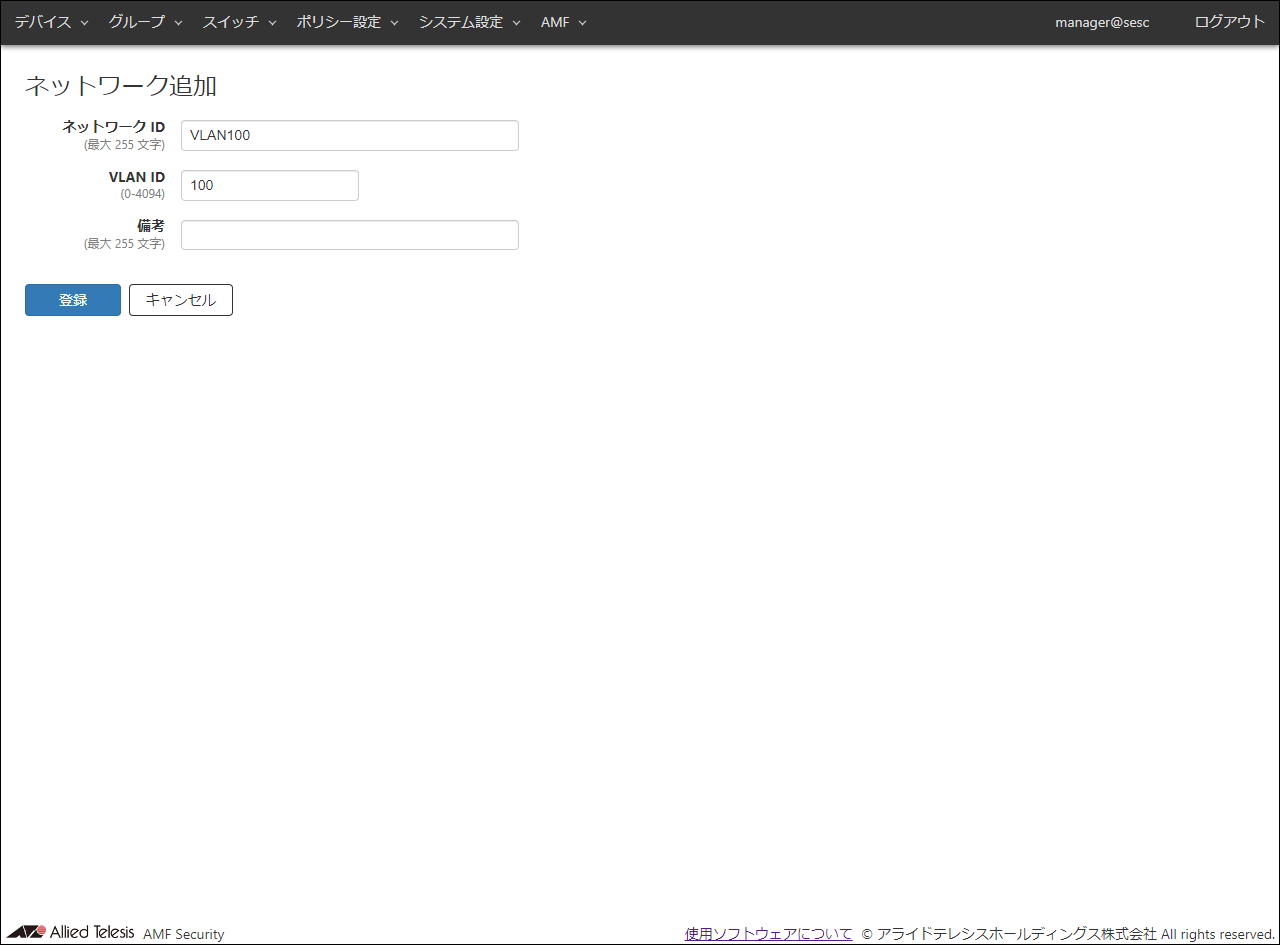Viewport: 1280px width, 945px height.
Task: Focus the ネットワーク ID field containing VLAN100
Action: [349, 135]
